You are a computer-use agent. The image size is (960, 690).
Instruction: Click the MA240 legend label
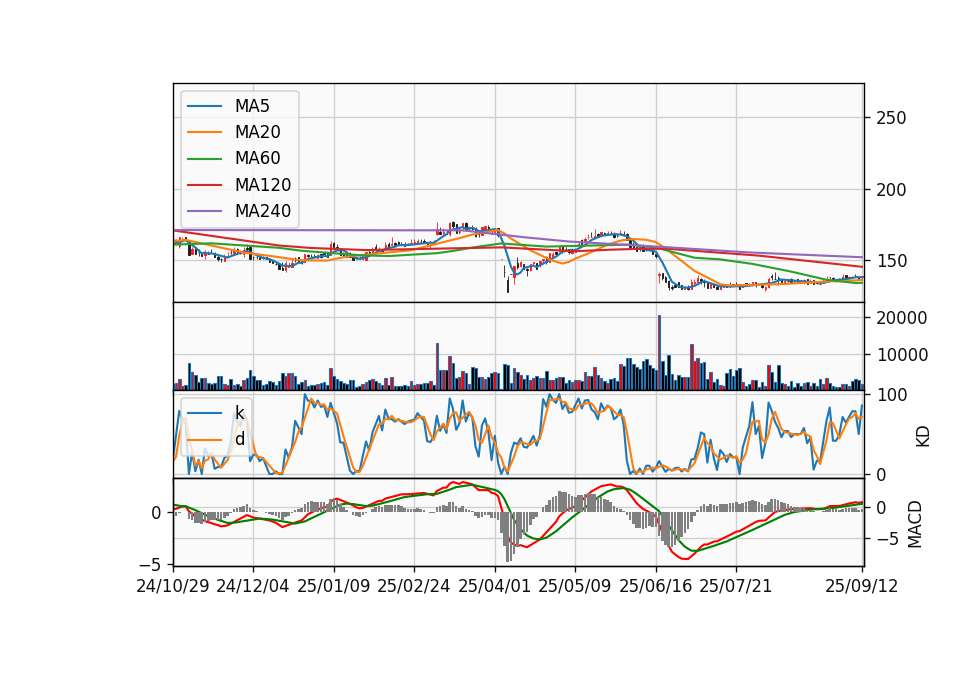pyautogui.click(x=263, y=211)
